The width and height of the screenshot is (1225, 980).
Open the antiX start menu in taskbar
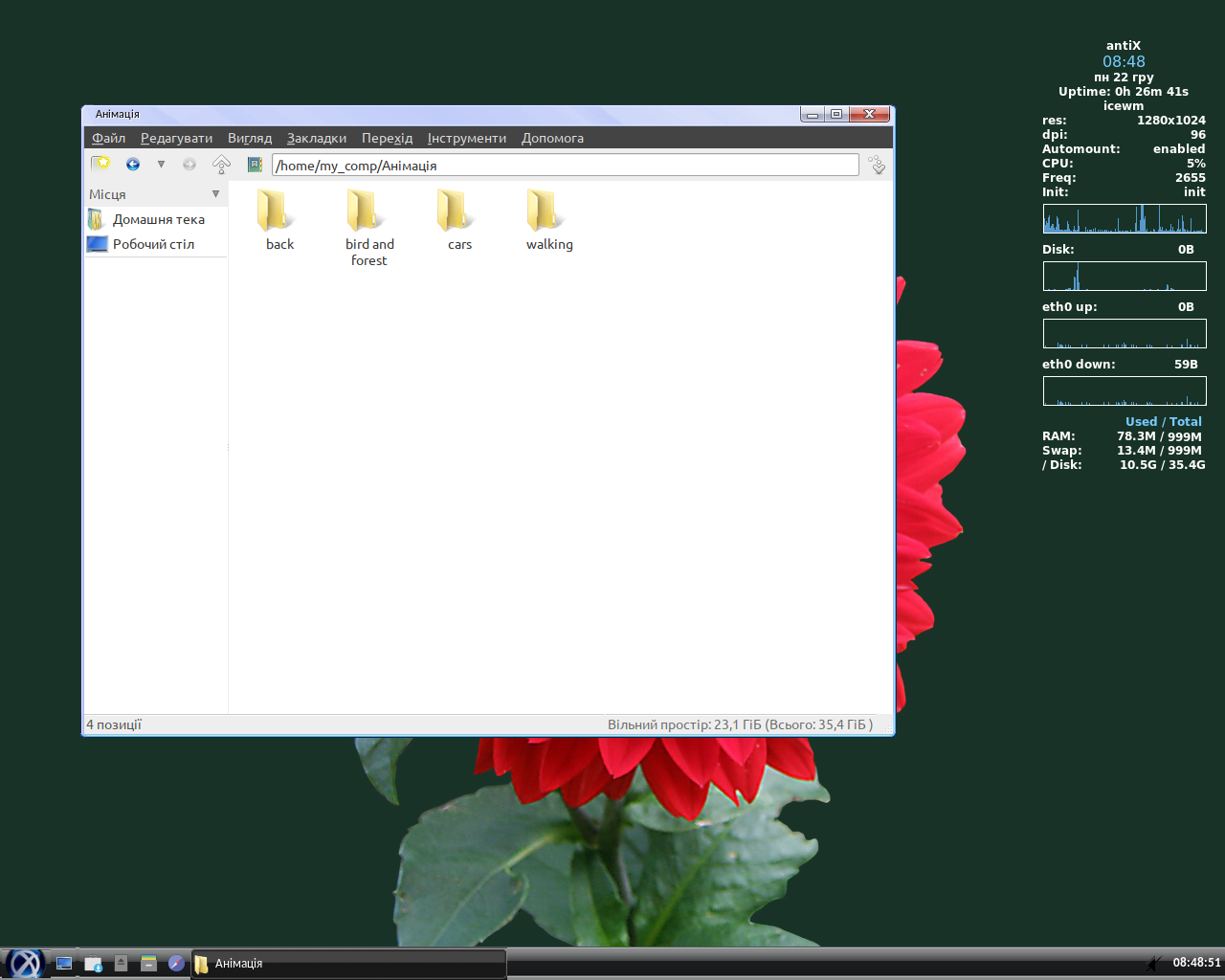25,963
